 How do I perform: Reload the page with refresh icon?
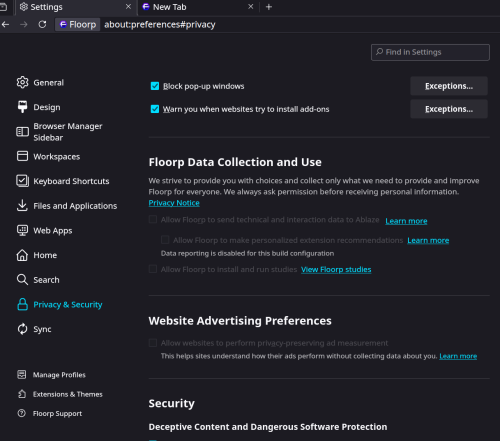pyautogui.click(x=42, y=24)
